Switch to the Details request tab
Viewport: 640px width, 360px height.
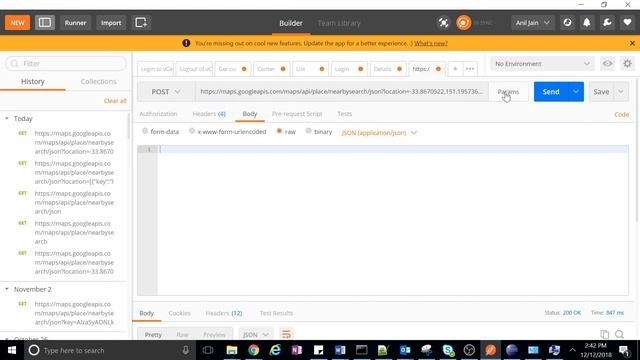click(388, 69)
